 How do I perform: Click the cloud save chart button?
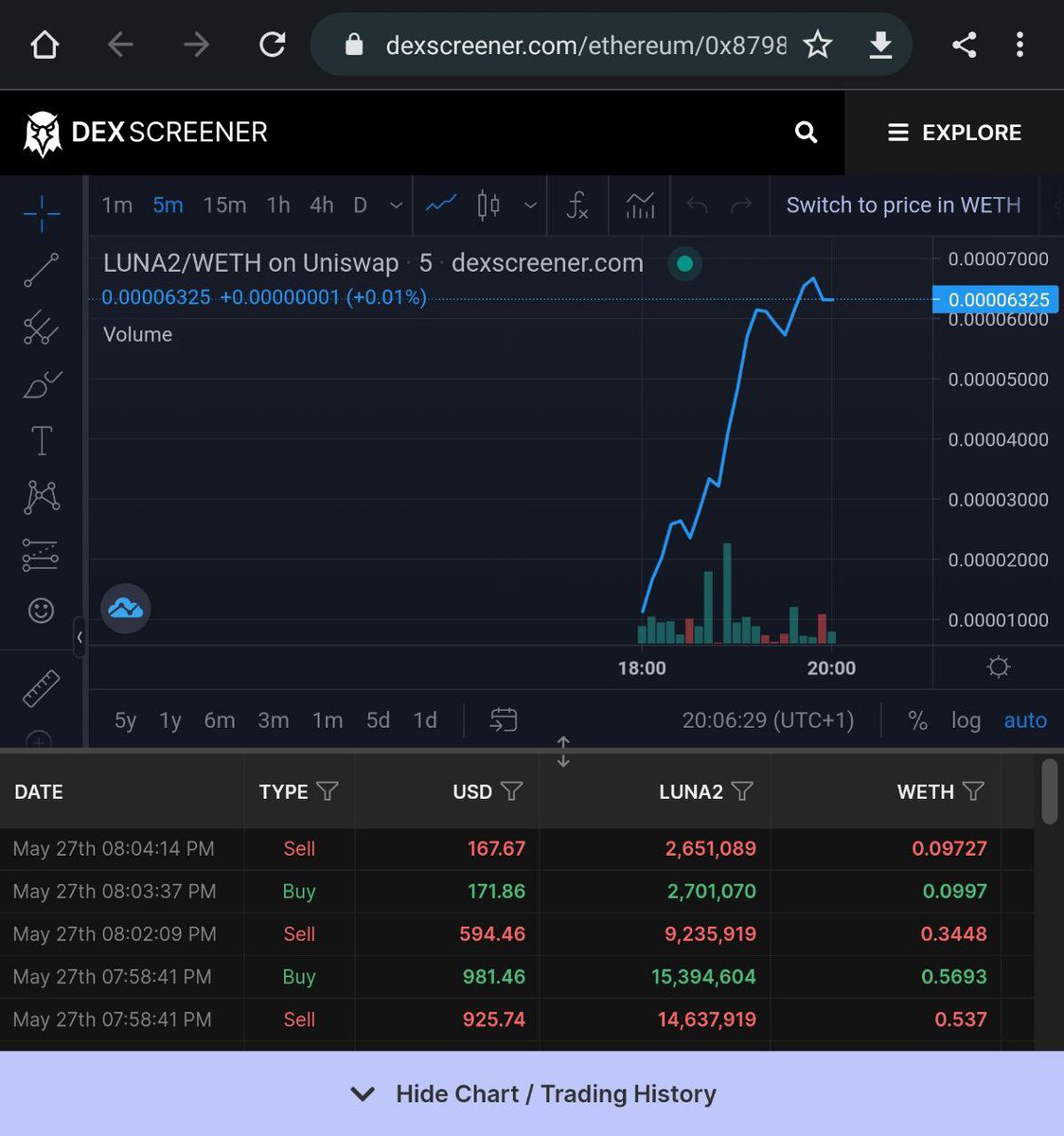click(125, 608)
